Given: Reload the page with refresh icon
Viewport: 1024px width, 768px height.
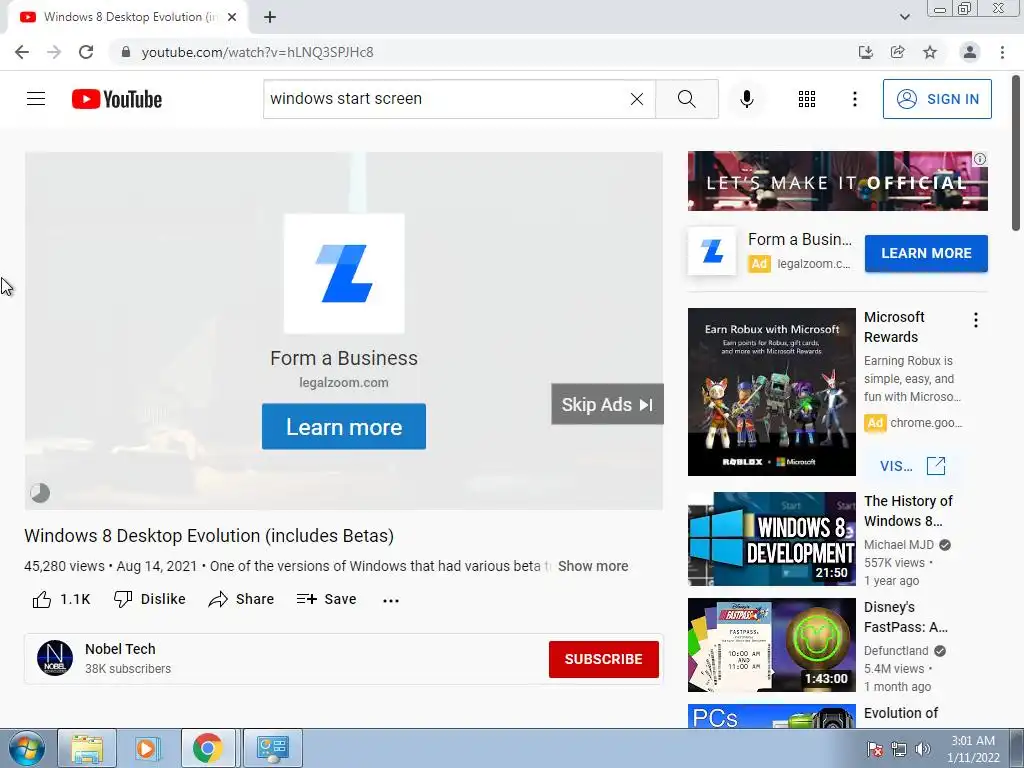Looking at the screenshot, I should (x=86, y=52).
